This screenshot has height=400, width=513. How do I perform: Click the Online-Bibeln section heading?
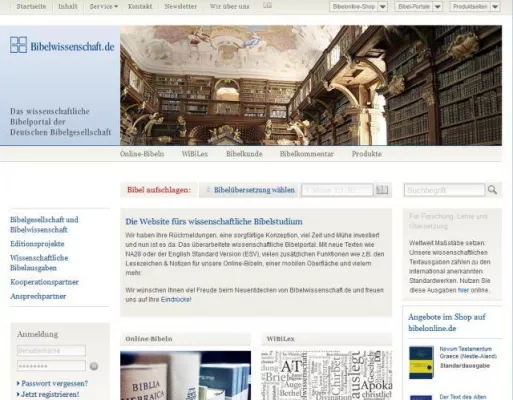149,339
